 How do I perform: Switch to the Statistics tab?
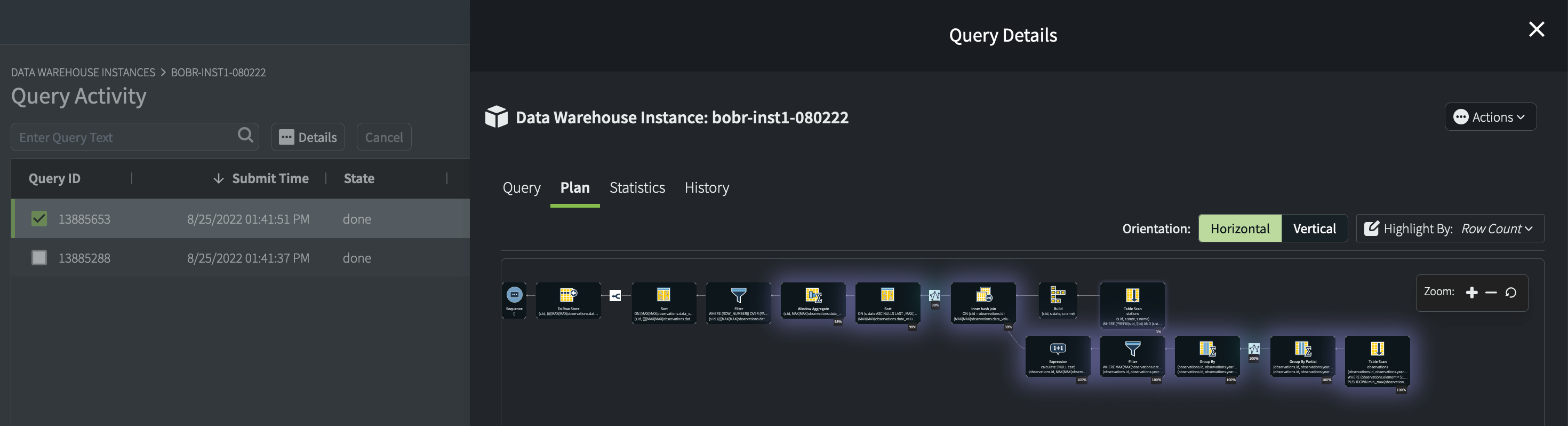637,188
